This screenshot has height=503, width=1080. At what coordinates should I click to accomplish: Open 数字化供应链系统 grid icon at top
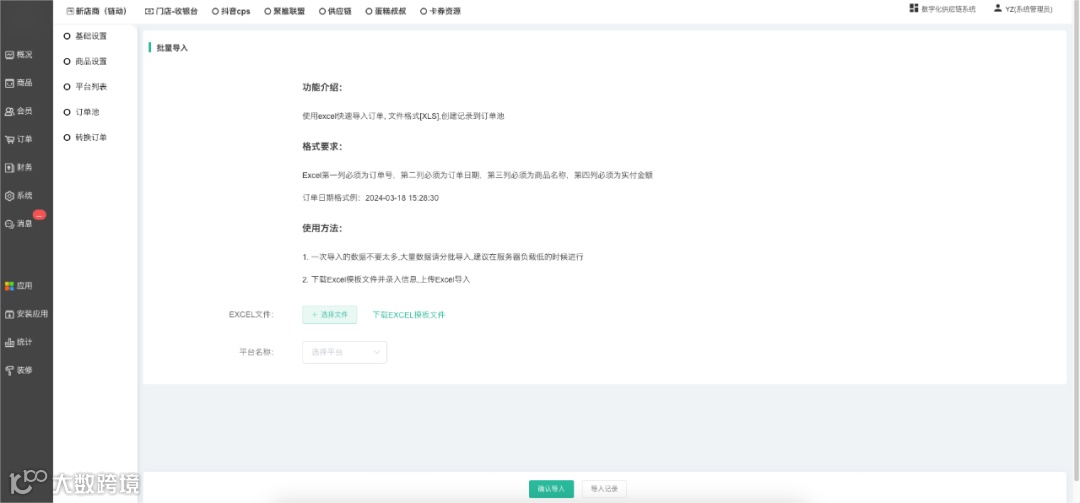(x=913, y=8)
